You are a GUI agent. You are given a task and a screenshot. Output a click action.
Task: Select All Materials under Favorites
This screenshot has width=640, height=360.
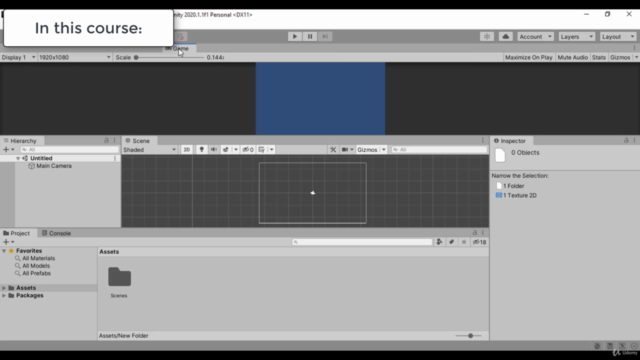pos(38,258)
